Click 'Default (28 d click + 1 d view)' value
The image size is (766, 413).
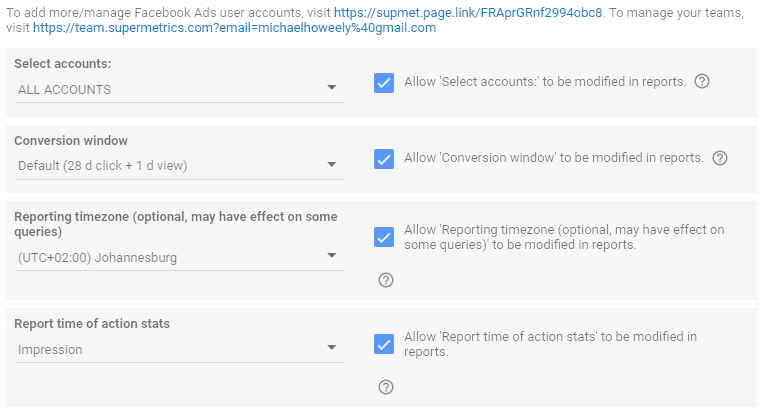[x=103, y=165]
